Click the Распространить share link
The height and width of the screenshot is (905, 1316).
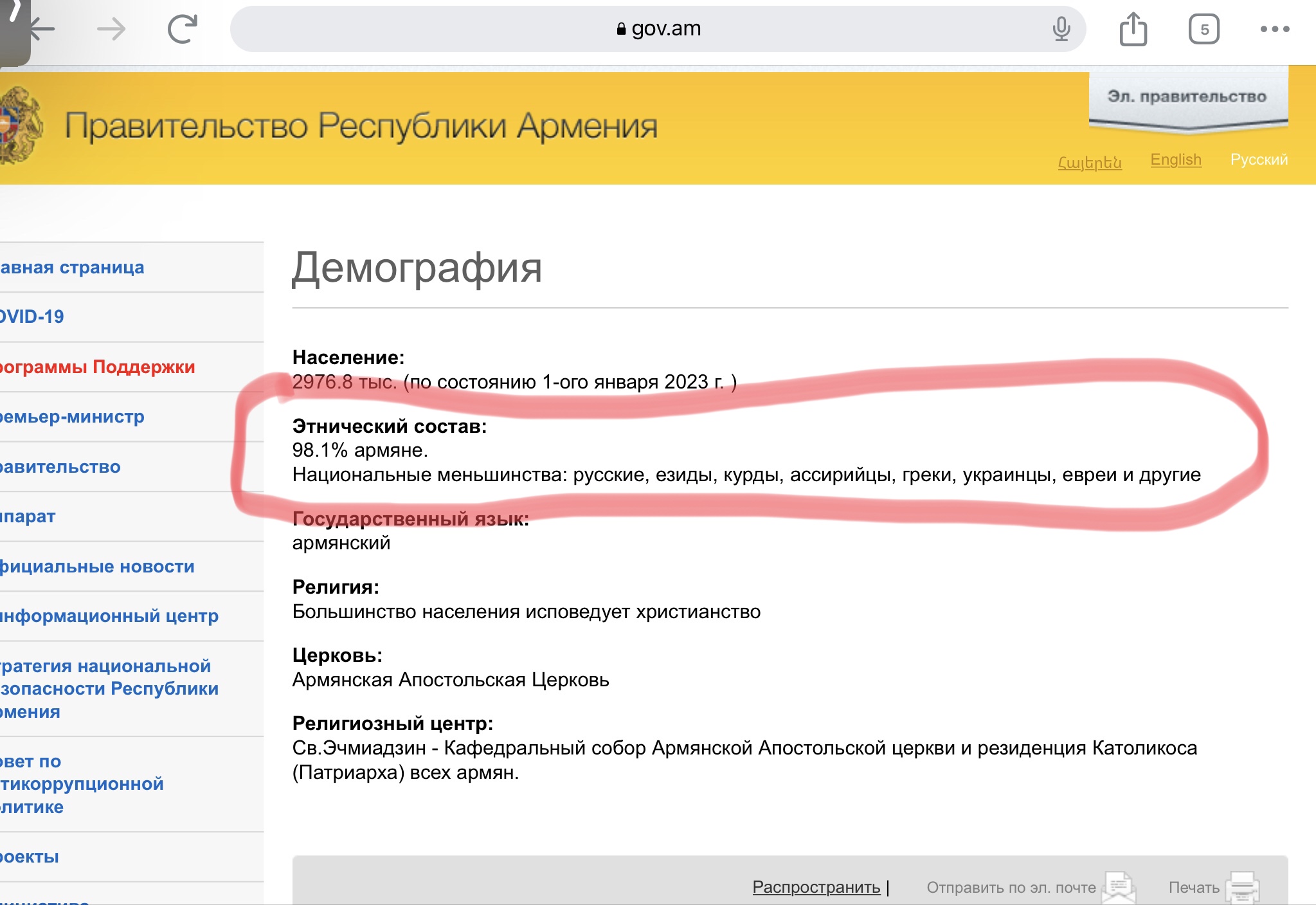click(x=816, y=887)
